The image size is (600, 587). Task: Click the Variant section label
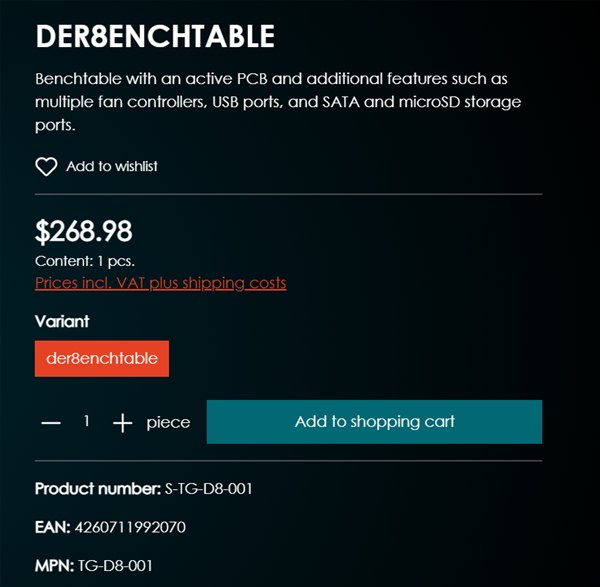[62, 322]
